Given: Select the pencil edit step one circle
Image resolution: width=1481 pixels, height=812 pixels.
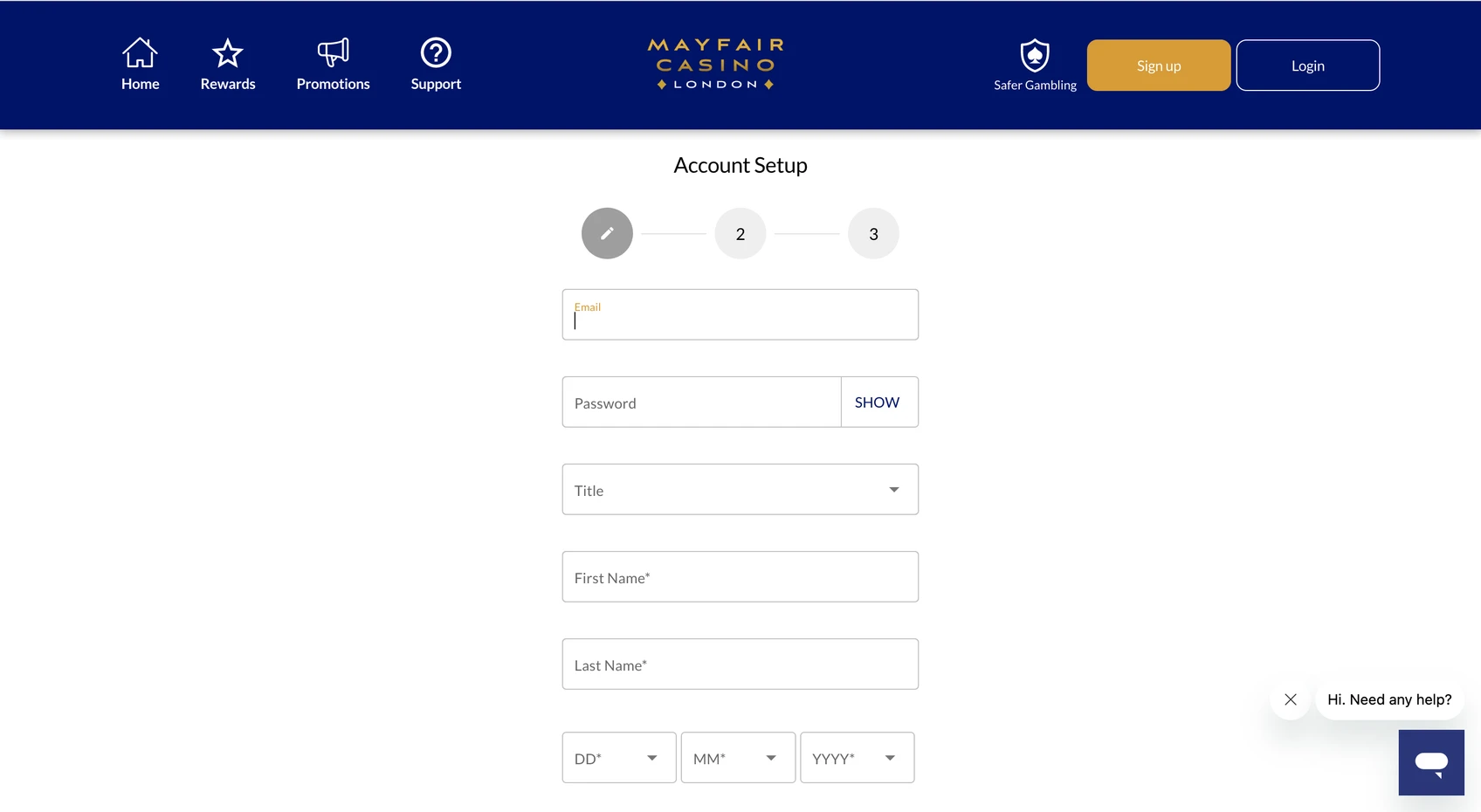Looking at the screenshot, I should 607,233.
